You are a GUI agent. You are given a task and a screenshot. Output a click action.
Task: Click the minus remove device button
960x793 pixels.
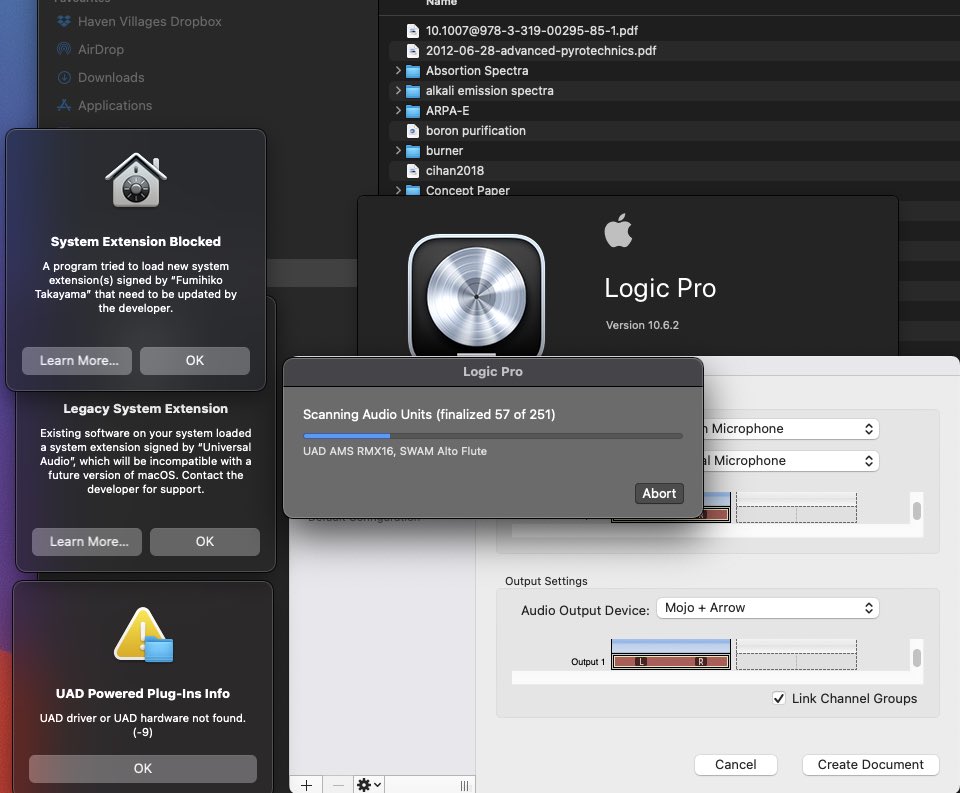[338, 784]
